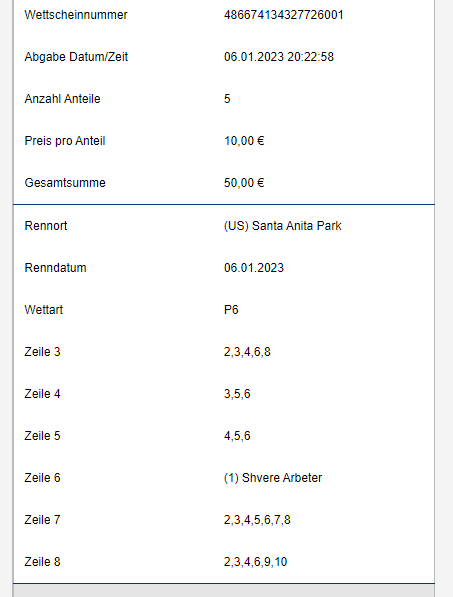
Task: Select Zeile 3 picks 2,3,4,6,8
Action: (247, 352)
